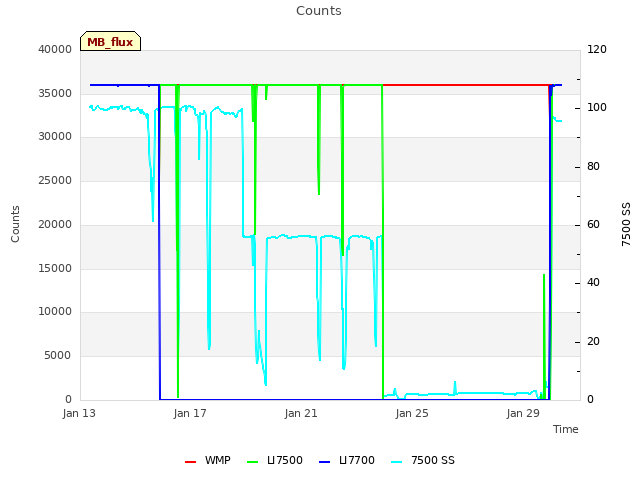Click the cyan 7500 SS legend marker
The image size is (640, 480).
point(396,462)
